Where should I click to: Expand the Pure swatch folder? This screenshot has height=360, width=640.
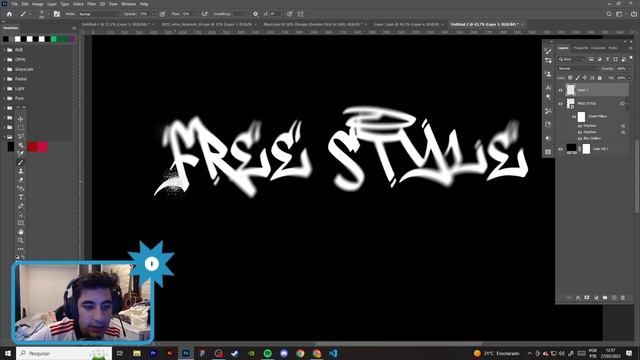coord(4,98)
